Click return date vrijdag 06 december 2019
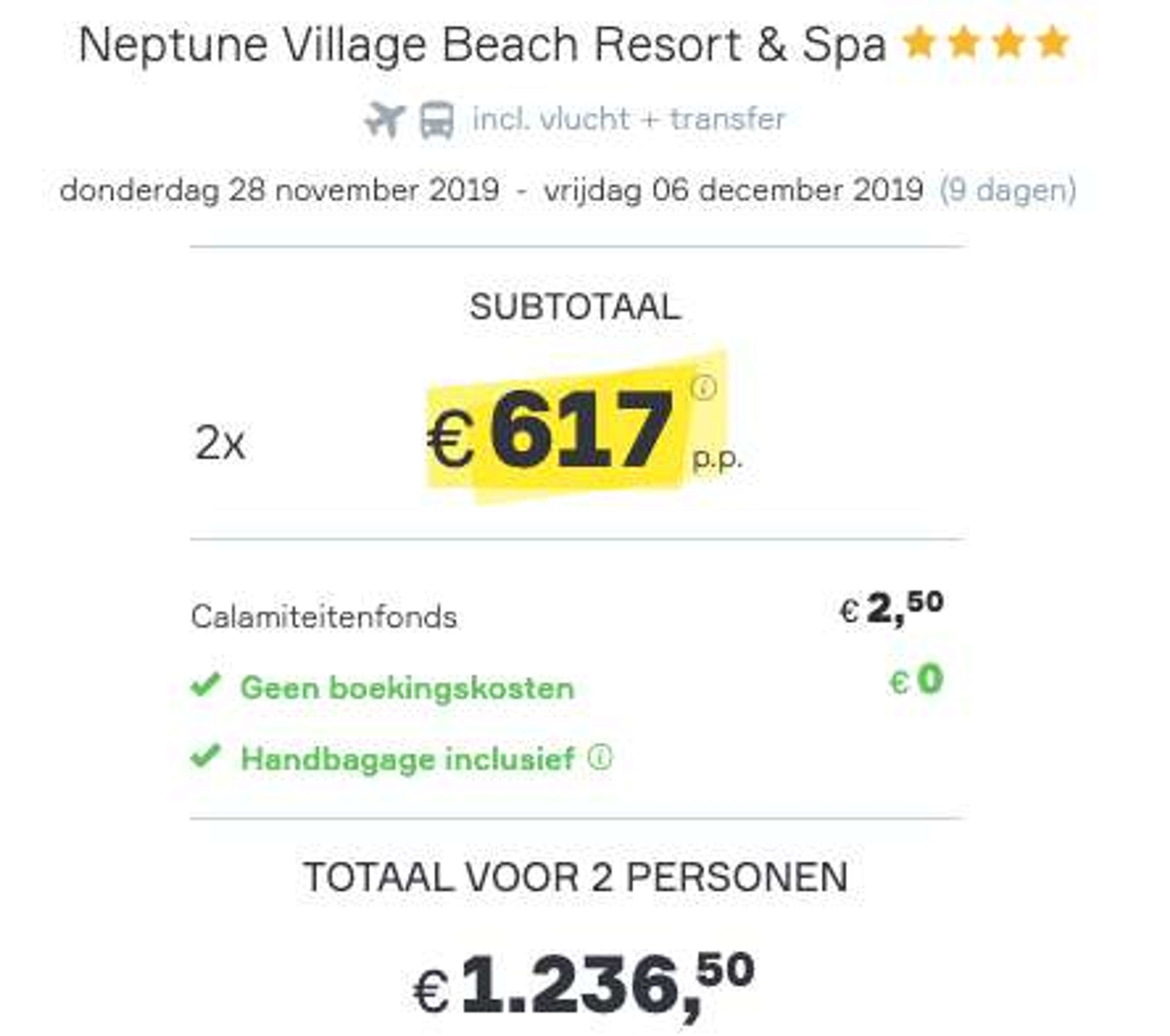This screenshot has width=1170, height=1036. (x=734, y=190)
